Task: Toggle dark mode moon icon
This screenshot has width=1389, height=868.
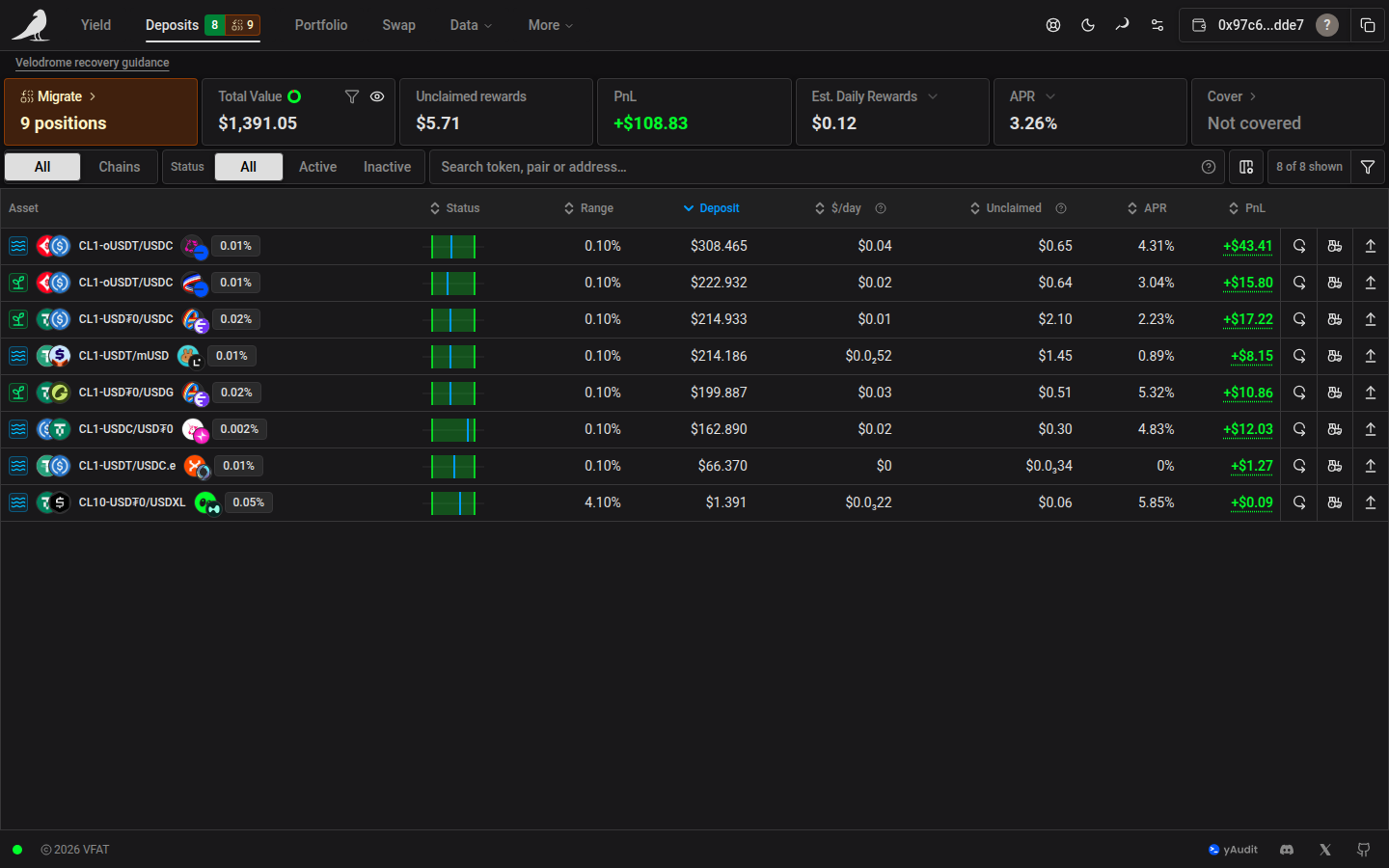Action: pyautogui.click(x=1088, y=25)
